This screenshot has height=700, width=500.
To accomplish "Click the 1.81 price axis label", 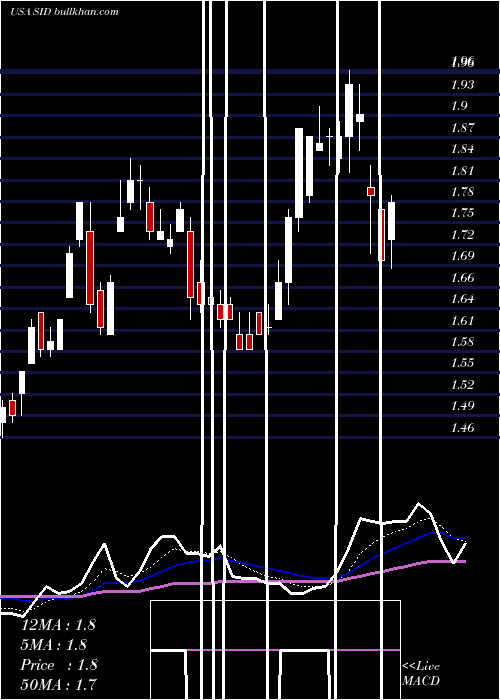I will [x=462, y=171].
